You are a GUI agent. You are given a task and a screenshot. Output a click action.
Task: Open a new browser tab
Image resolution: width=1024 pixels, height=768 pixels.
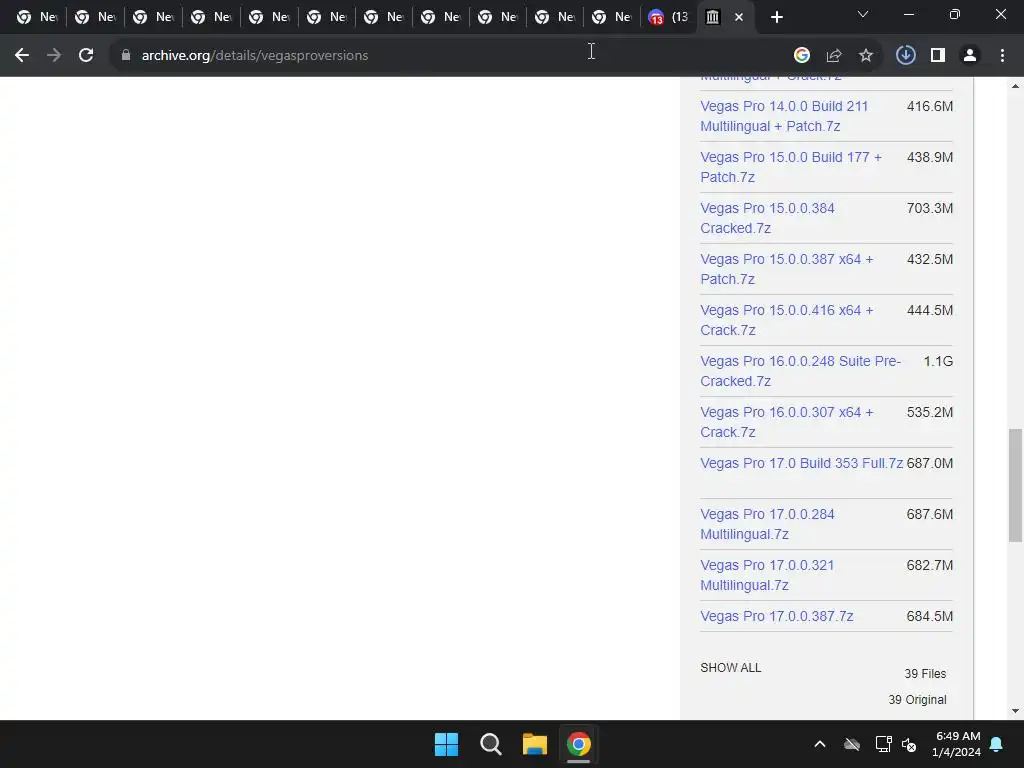pos(776,17)
